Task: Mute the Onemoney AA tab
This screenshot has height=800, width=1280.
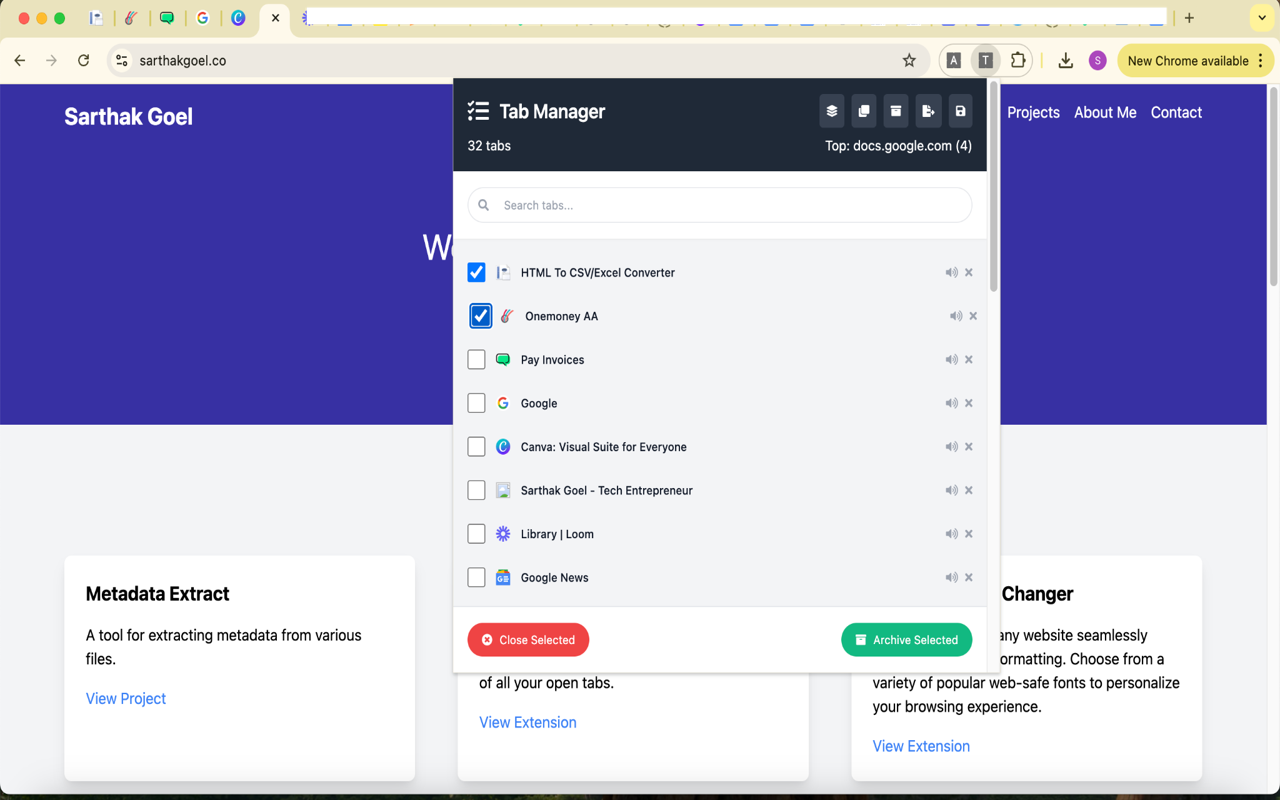Action: click(x=955, y=316)
